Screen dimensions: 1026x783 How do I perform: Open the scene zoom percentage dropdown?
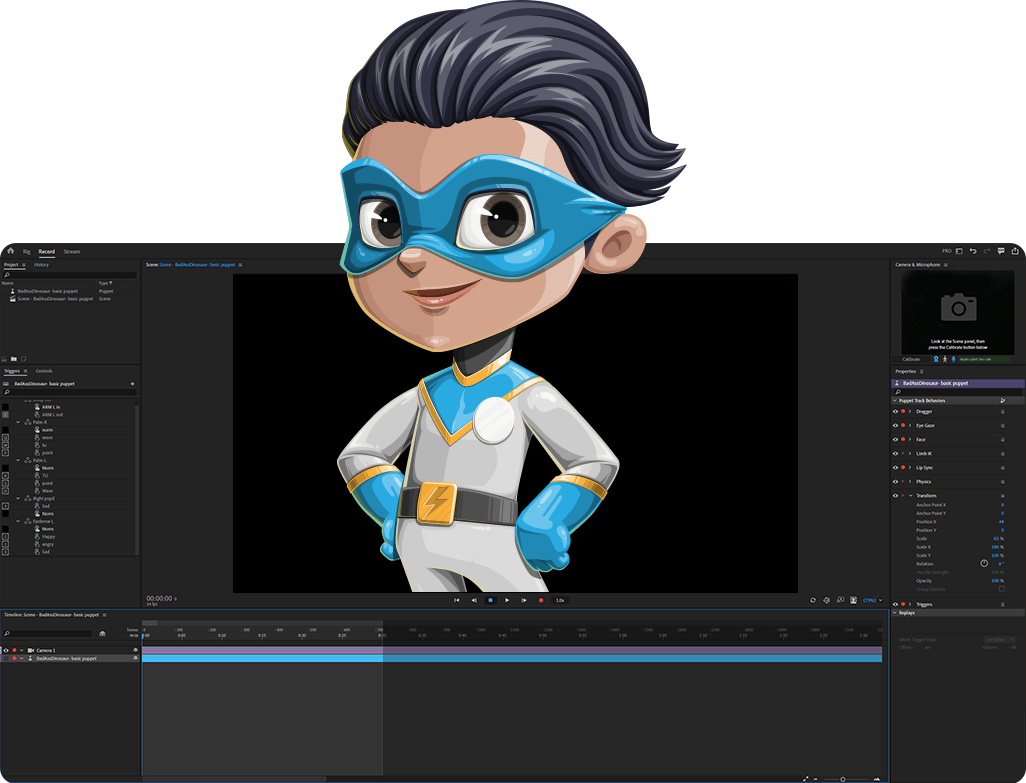[x=872, y=600]
